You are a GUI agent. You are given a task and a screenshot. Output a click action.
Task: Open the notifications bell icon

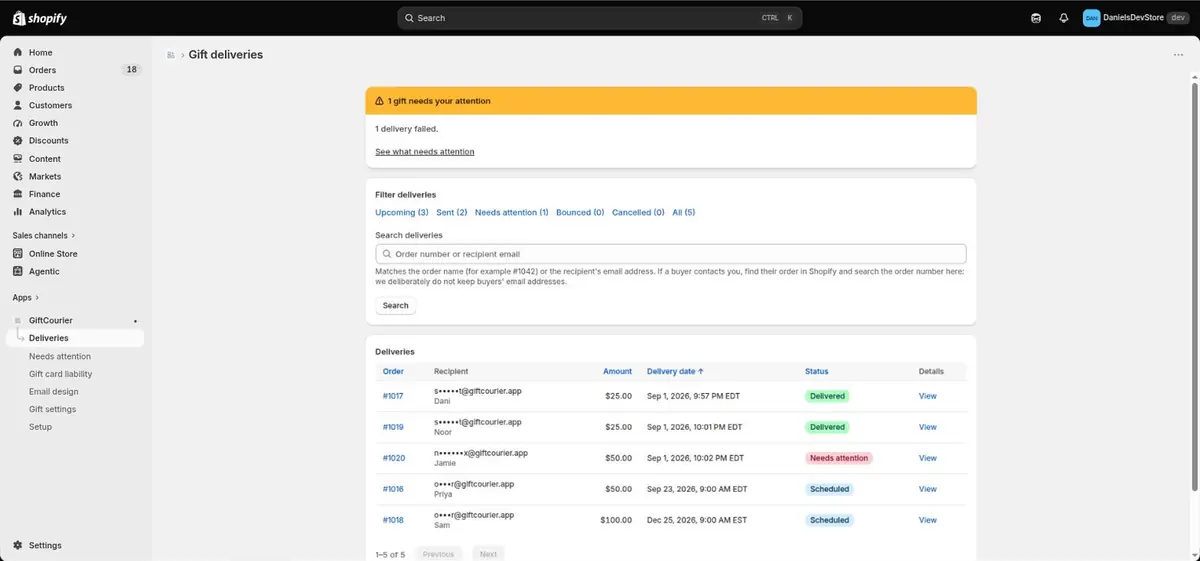pyautogui.click(x=1064, y=18)
